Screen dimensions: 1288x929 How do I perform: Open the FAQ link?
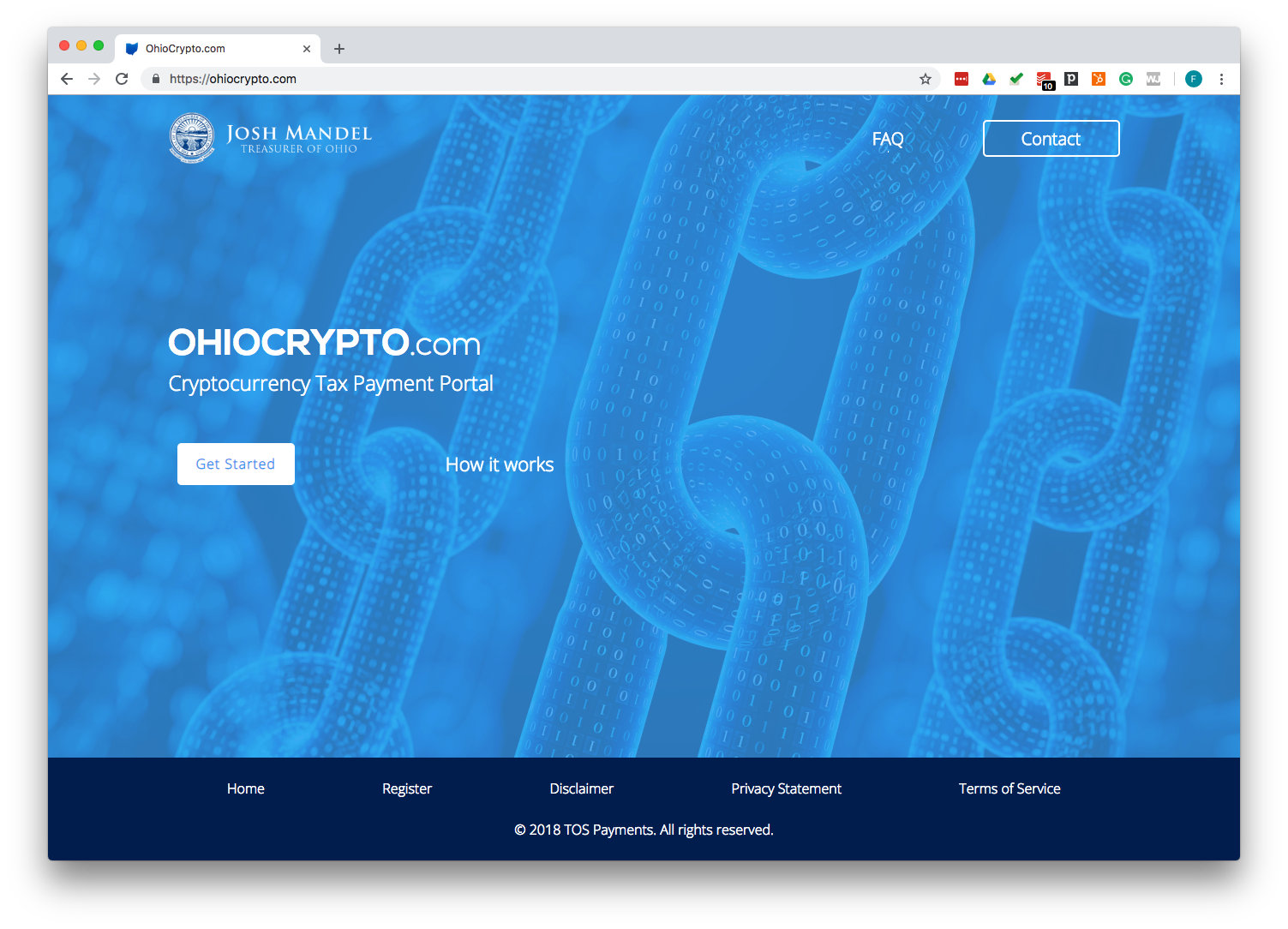tap(888, 139)
